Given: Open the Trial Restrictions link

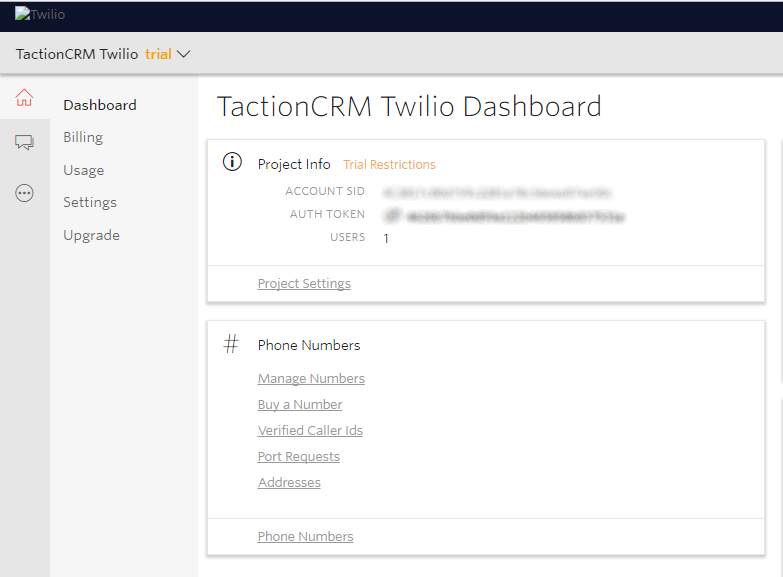Looking at the screenshot, I should tap(389, 164).
